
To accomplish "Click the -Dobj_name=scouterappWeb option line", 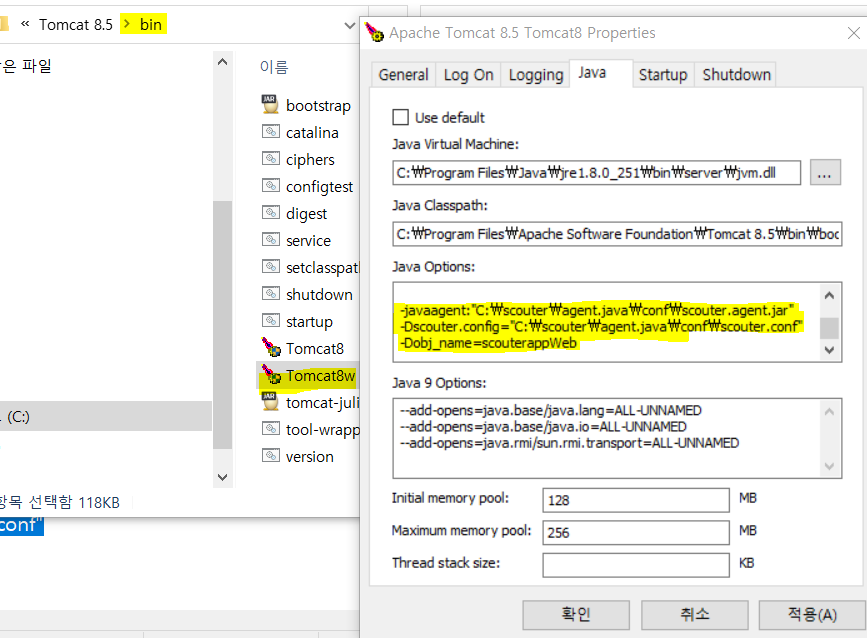I will [x=488, y=343].
